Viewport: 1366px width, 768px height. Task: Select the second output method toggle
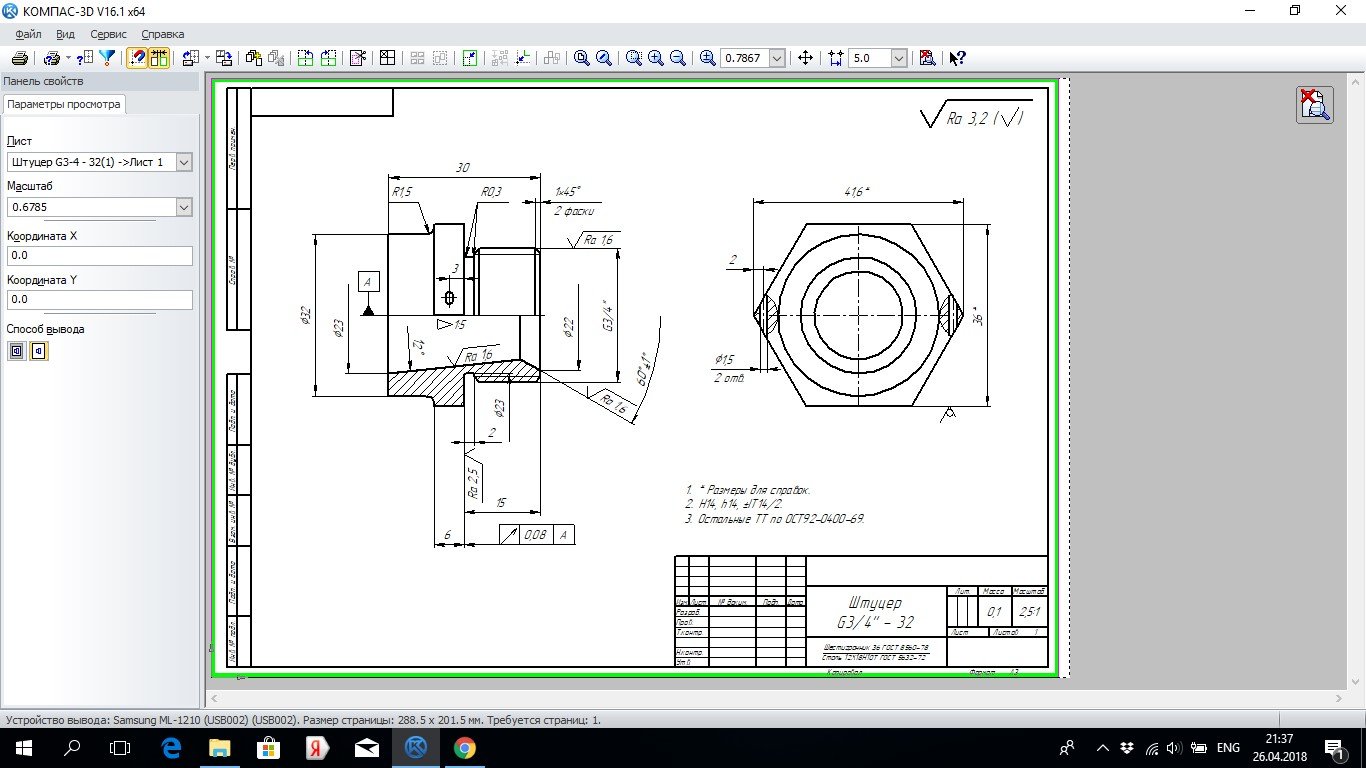click(x=39, y=351)
